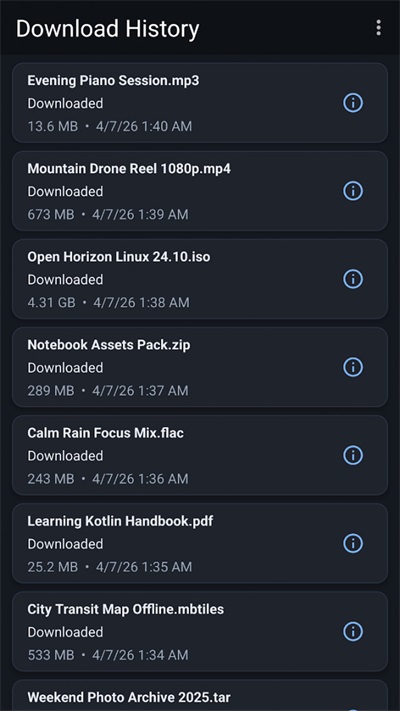
Task: Open Learning Kotlin Handbook.pdf download
Action: click(x=200, y=543)
